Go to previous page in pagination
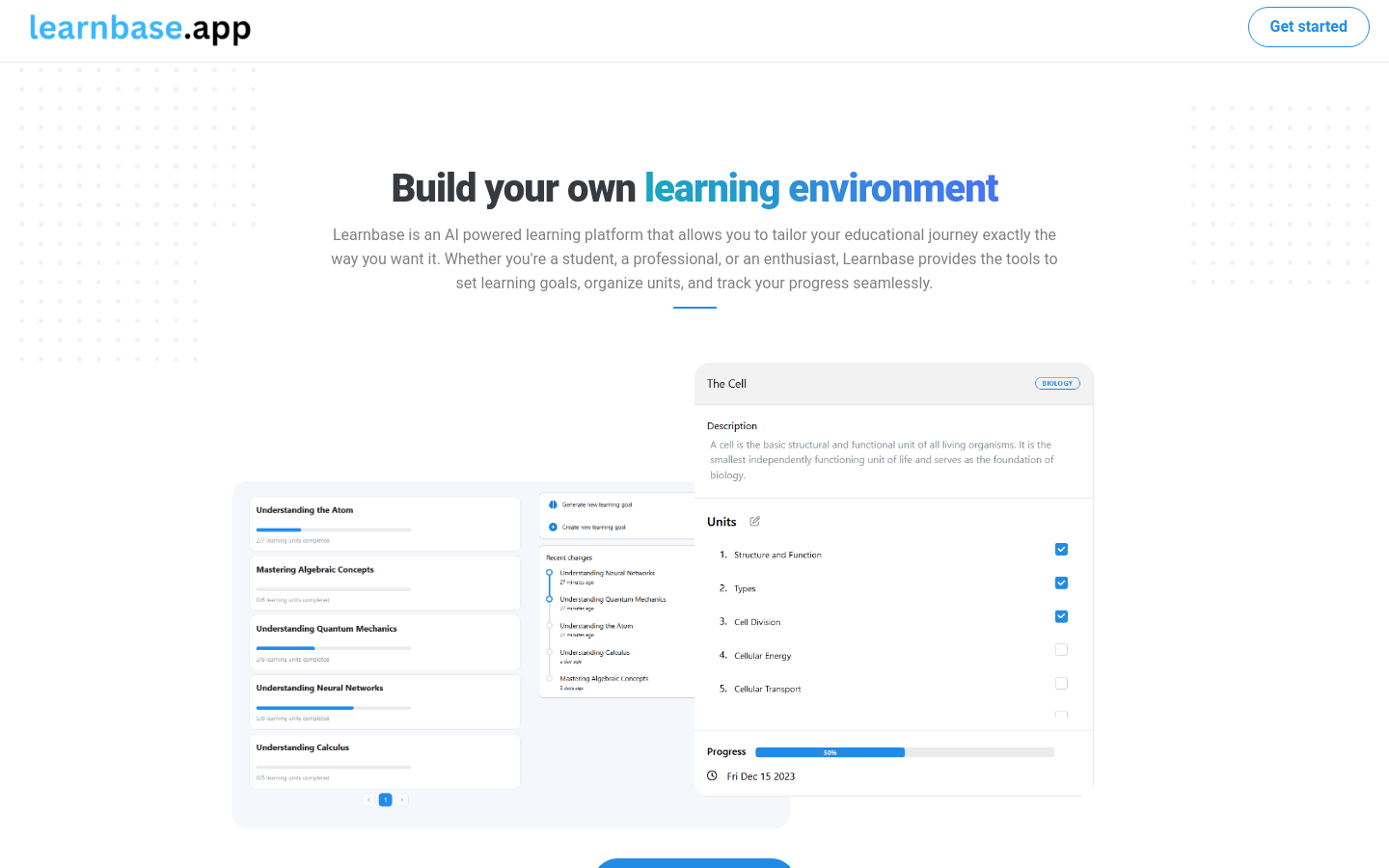 [x=368, y=800]
